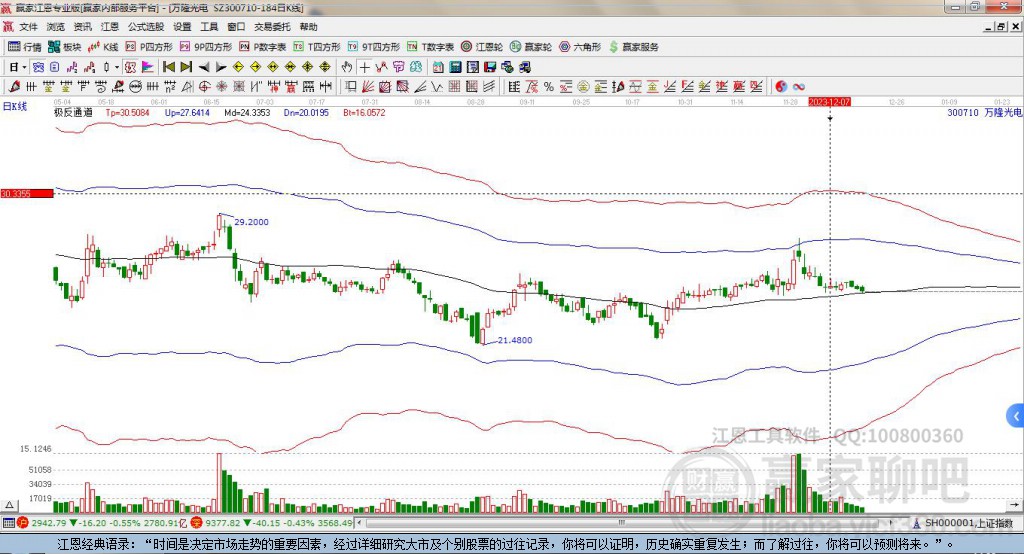Open the P四方形 tool
This screenshot has width=1024, height=554.
pos(149,47)
